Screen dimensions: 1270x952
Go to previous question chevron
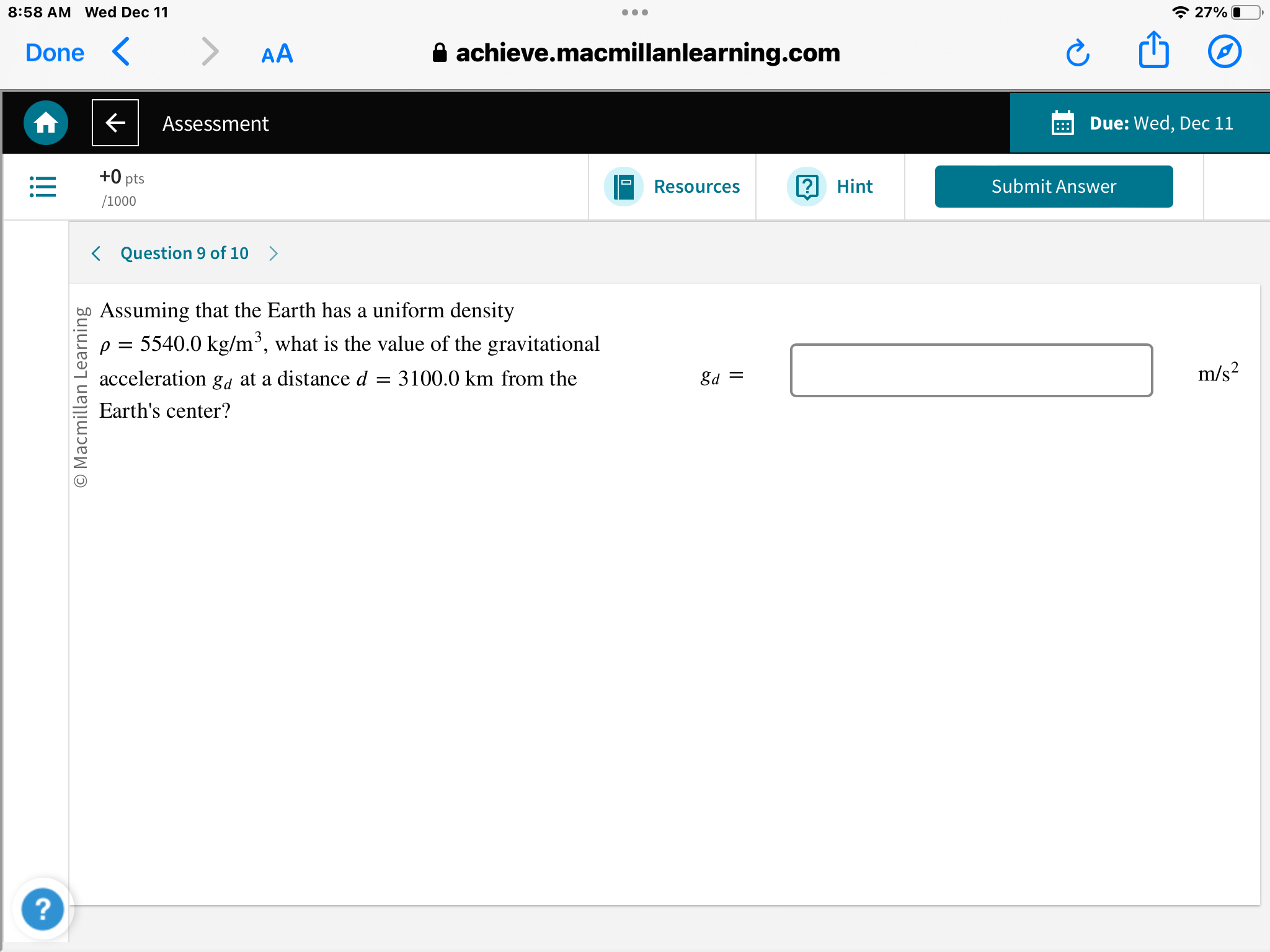(96, 253)
